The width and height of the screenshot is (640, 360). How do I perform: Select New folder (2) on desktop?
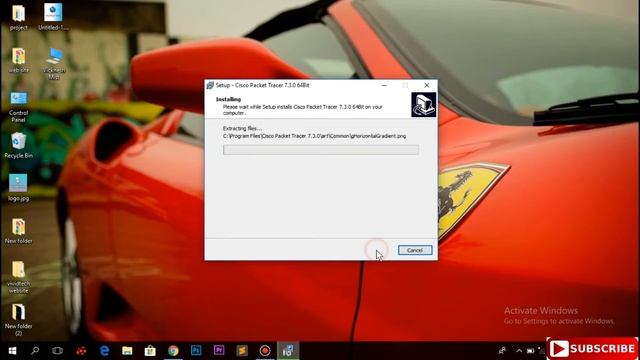[18, 320]
